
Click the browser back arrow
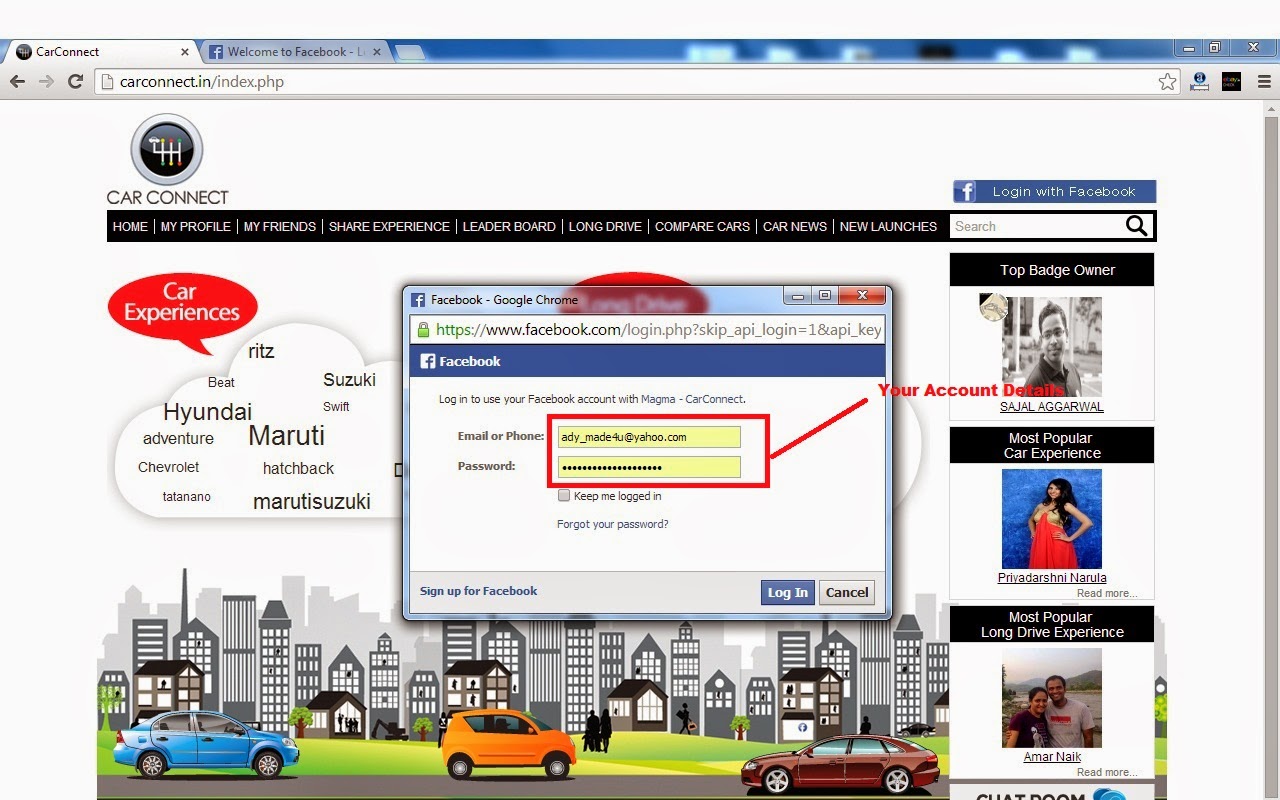(x=18, y=82)
